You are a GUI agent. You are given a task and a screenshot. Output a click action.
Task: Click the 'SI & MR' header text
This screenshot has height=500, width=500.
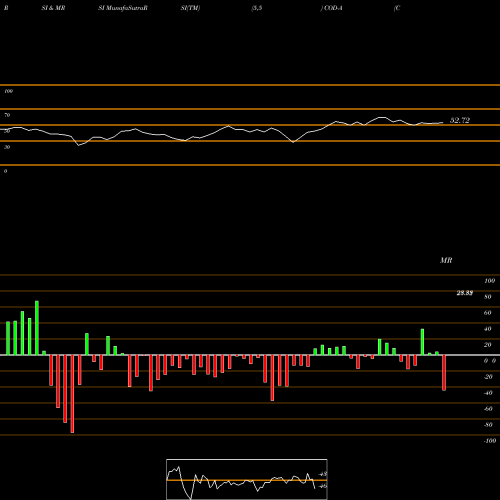pyautogui.click(x=53, y=8)
